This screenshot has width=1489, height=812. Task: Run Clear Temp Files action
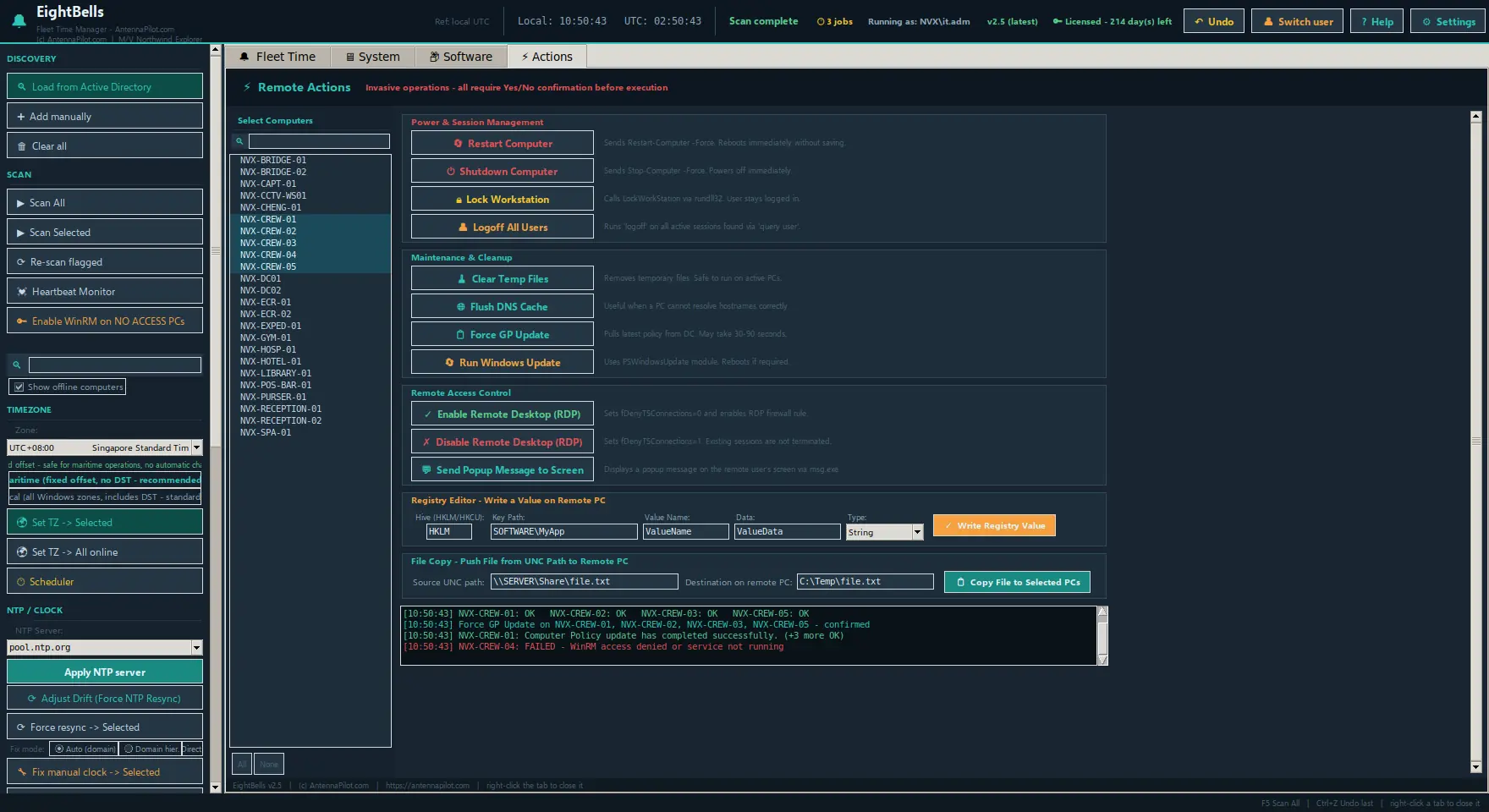point(503,278)
